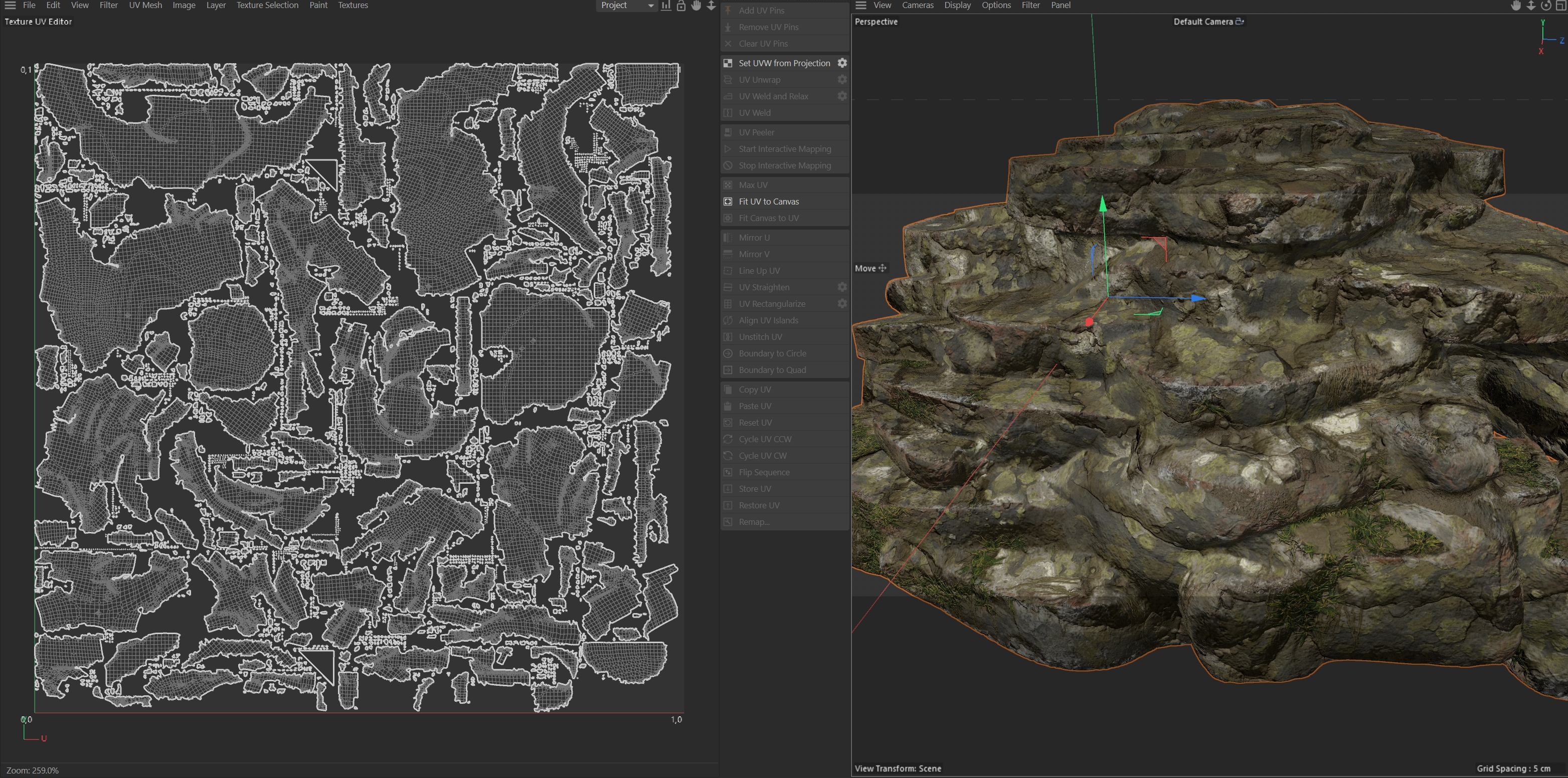Toggle the Default Camera link icon

coord(1240,21)
